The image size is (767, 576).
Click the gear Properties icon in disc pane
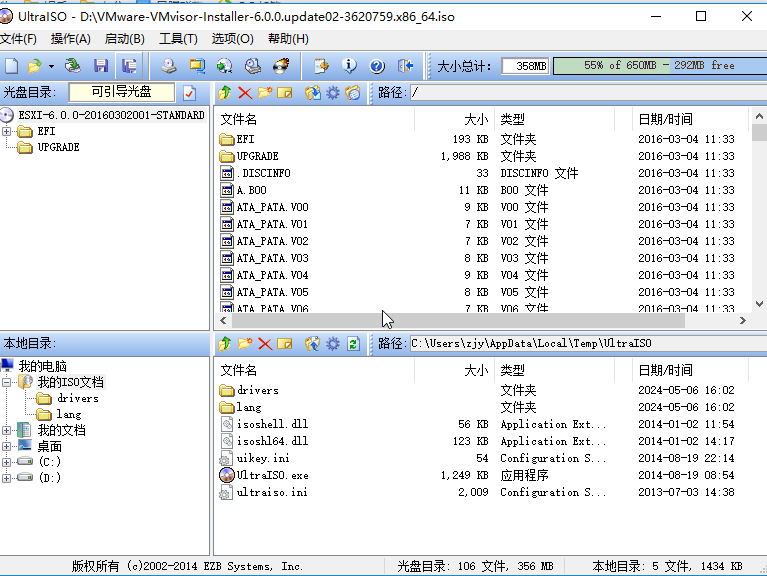point(333,92)
